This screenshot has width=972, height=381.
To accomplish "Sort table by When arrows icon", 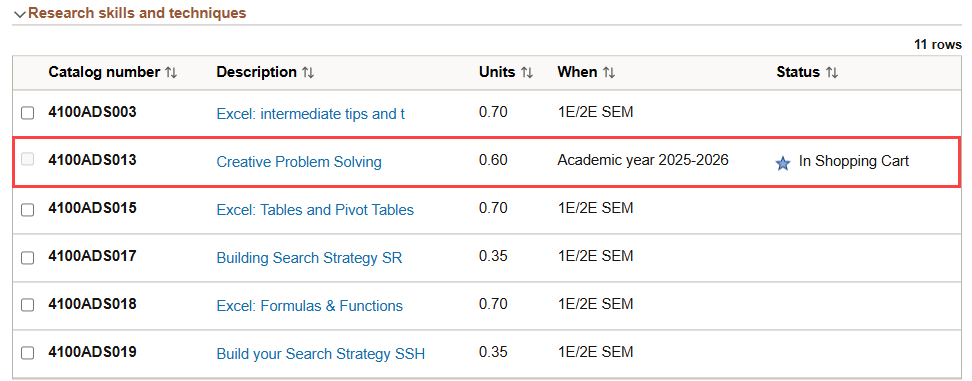I will [x=609, y=72].
